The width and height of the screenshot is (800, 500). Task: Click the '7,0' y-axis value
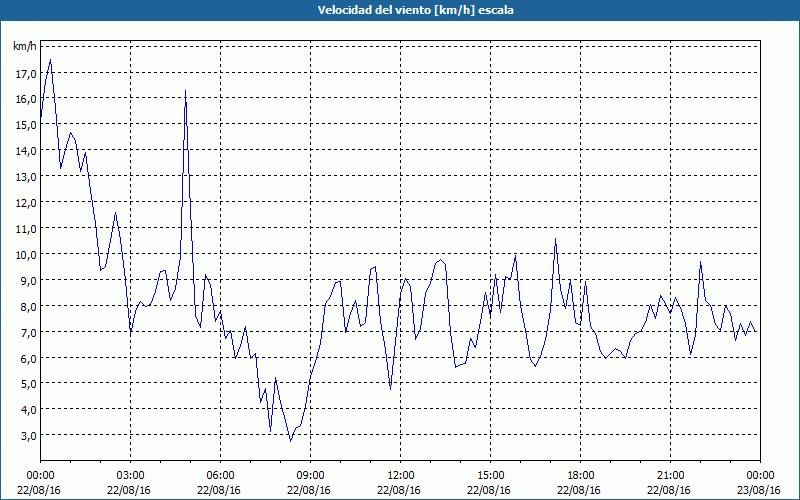coord(28,333)
